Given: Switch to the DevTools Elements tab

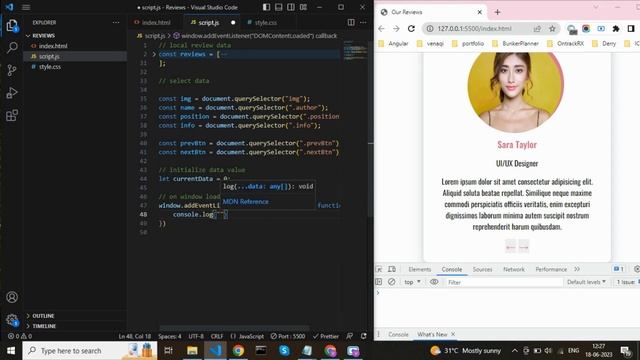Looking at the screenshot, I should click(x=420, y=269).
